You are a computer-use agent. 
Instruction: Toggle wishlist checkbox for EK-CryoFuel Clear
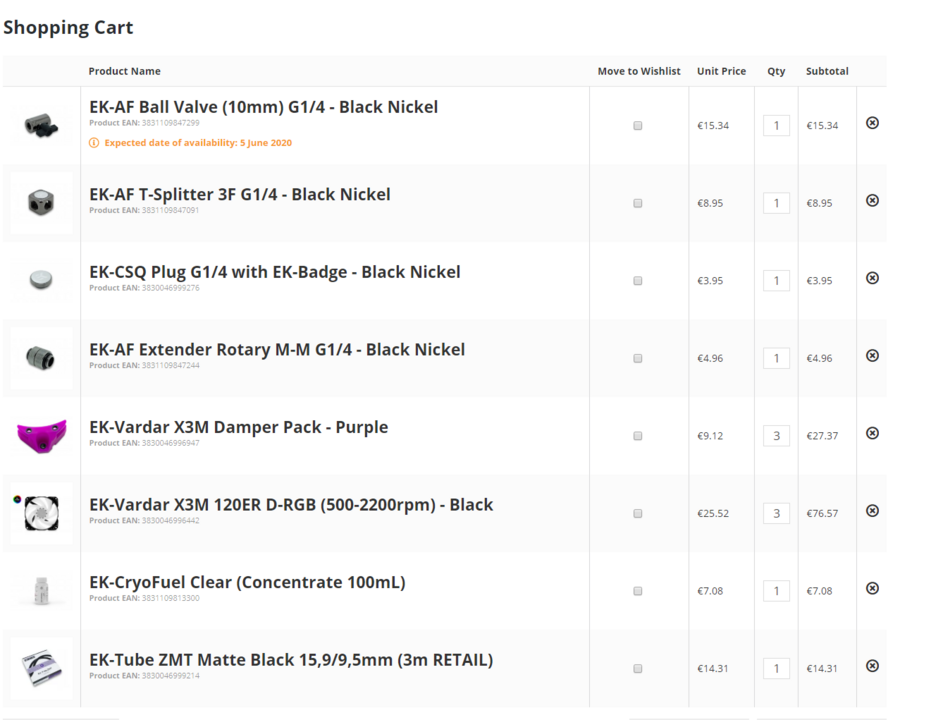point(638,591)
